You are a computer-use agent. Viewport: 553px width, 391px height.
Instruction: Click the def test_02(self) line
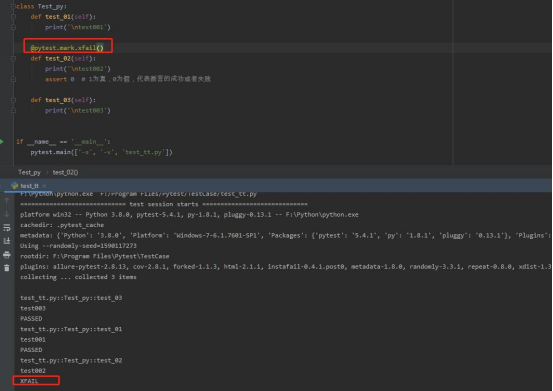(x=63, y=59)
